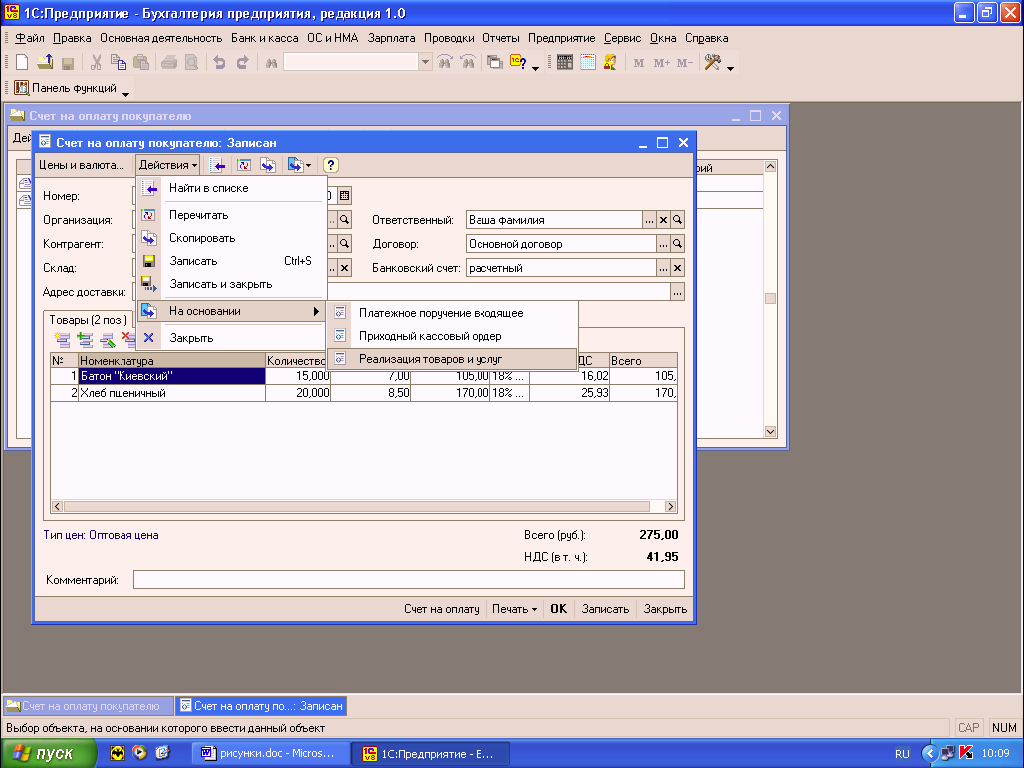Expand the Печать dropdown button
1024x768 pixels.
point(515,609)
